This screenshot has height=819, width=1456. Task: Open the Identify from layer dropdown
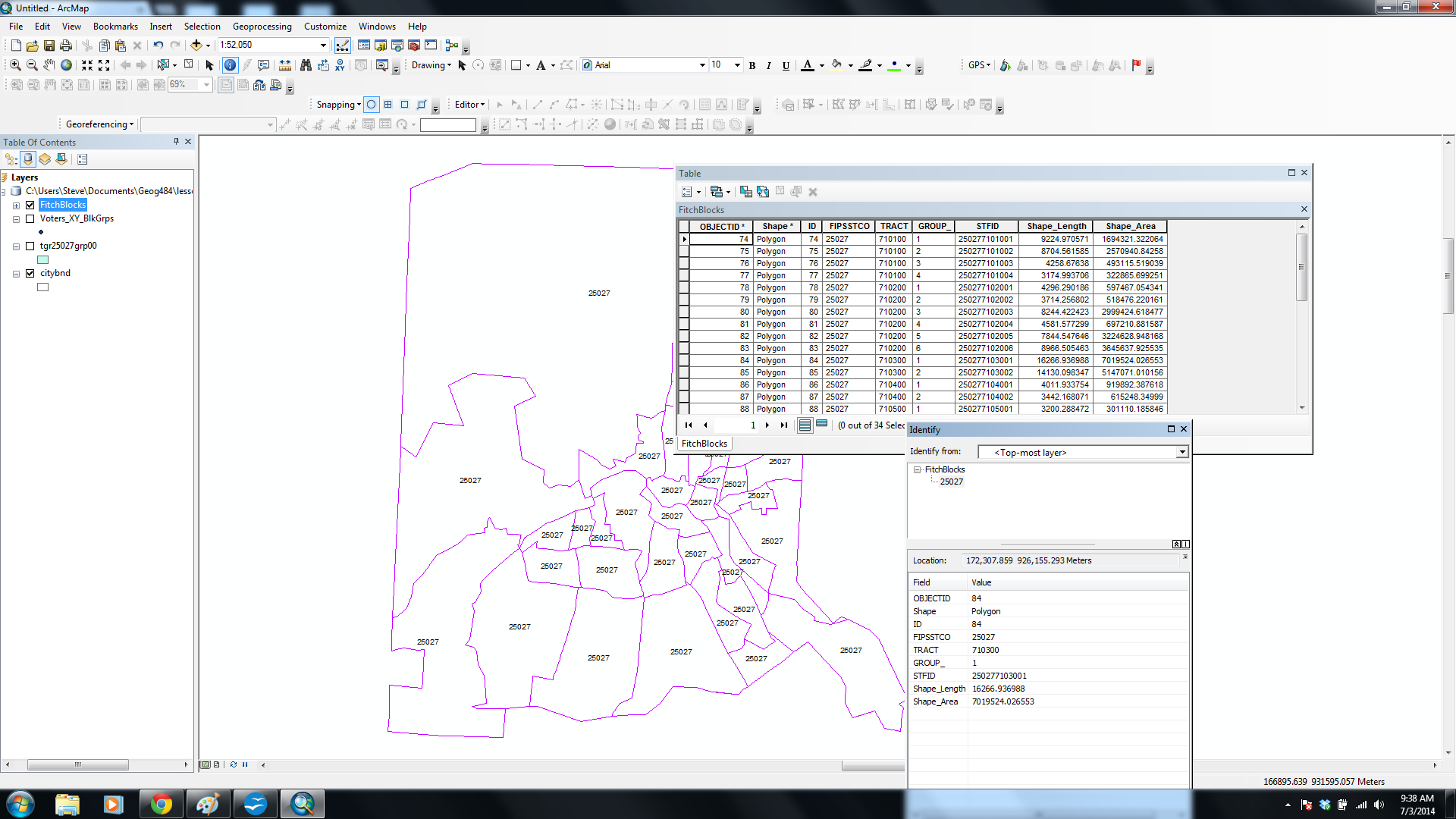click(1181, 452)
